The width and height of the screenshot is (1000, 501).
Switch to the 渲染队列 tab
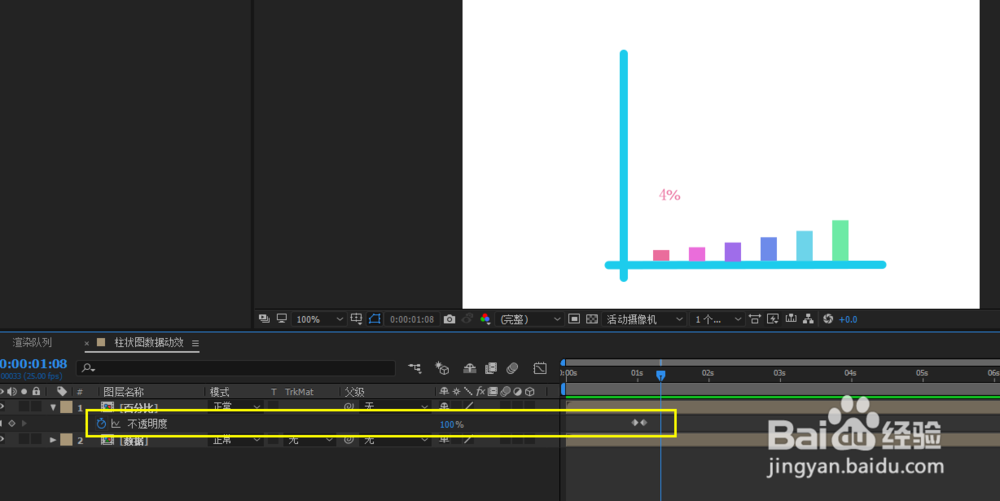(33, 342)
